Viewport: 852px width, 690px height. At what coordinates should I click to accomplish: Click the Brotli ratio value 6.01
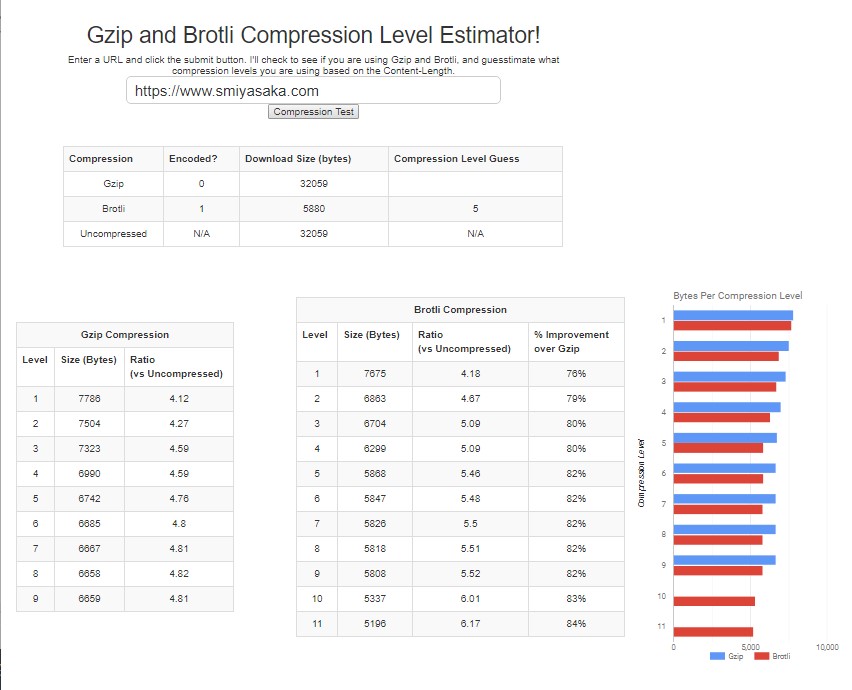tap(471, 599)
